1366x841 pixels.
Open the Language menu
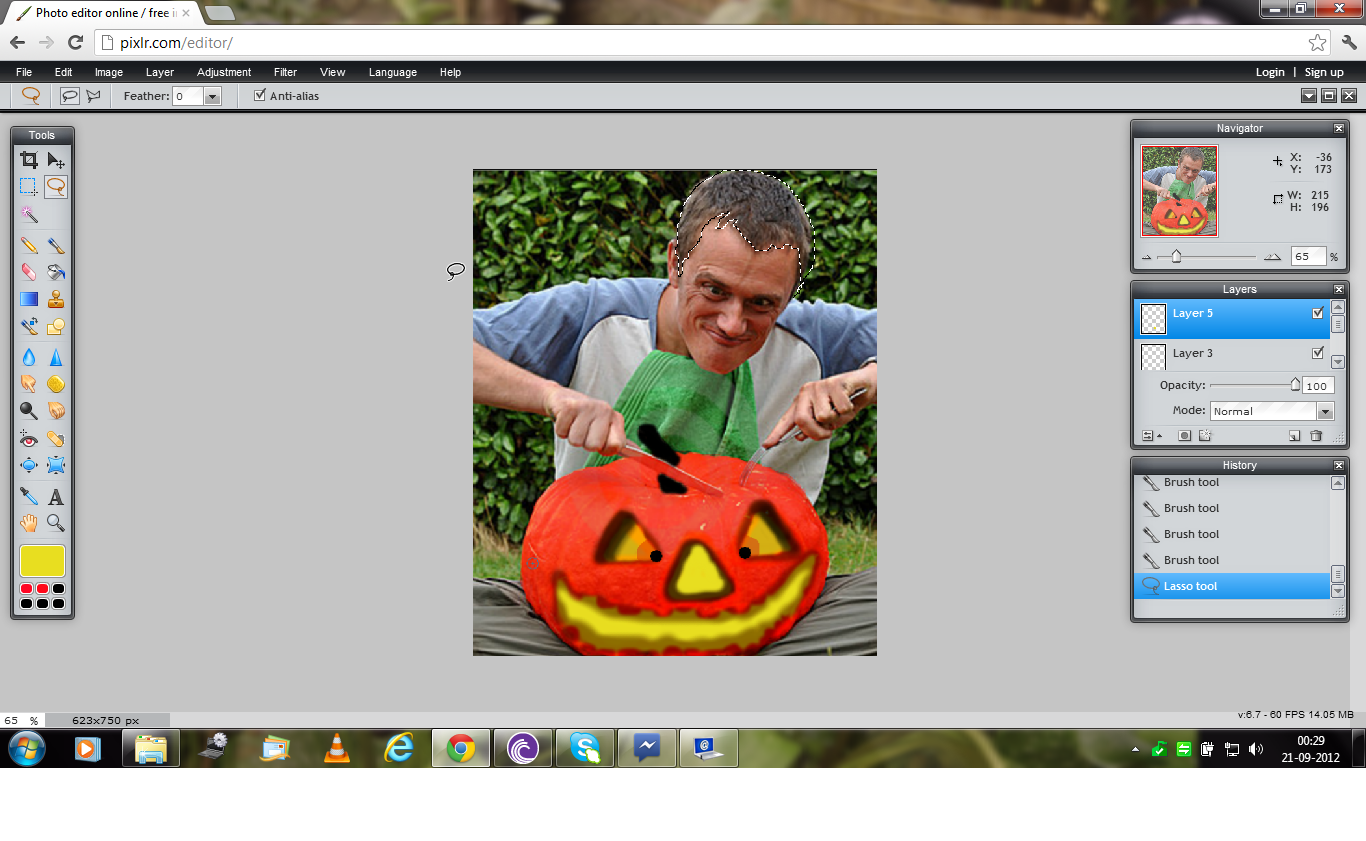click(x=393, y=72)
